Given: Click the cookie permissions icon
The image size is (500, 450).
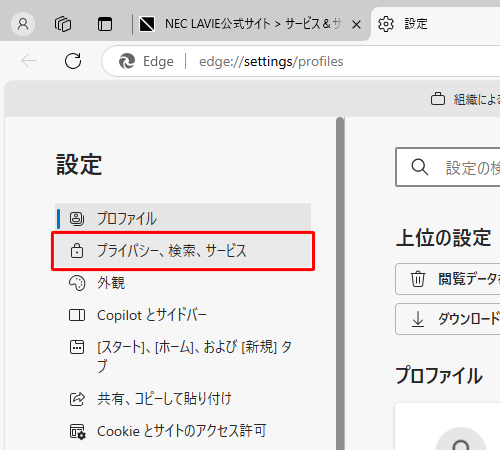Looking at the screenshot, I should click(x=78, y=431).
